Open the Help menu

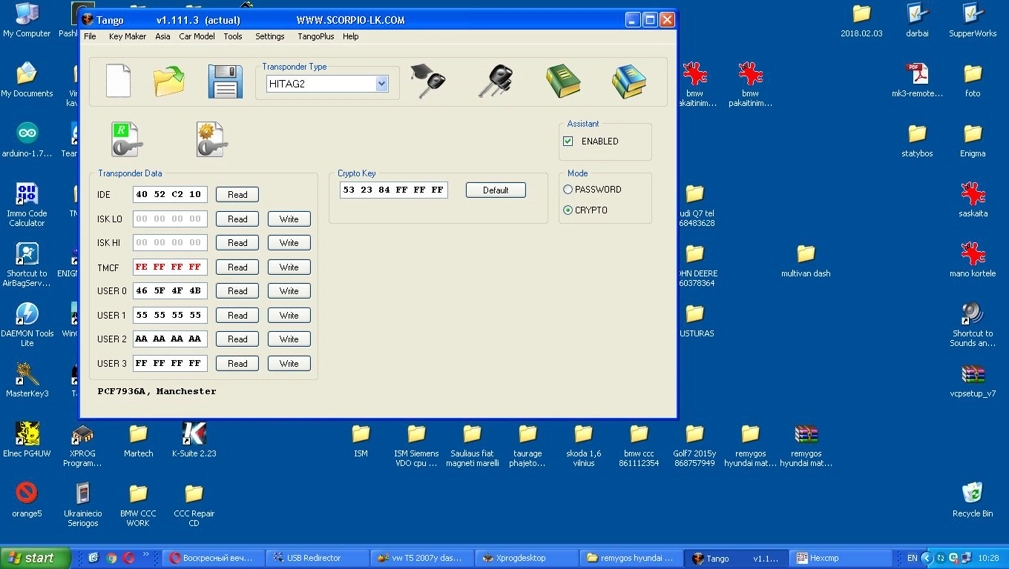tap(351, 36)
